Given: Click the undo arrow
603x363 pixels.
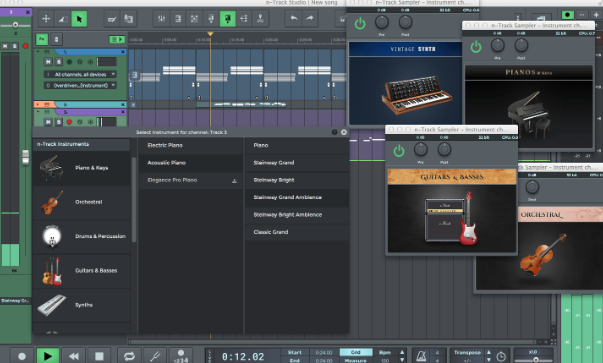Looking at the screenshot, I should click(294, 18).
